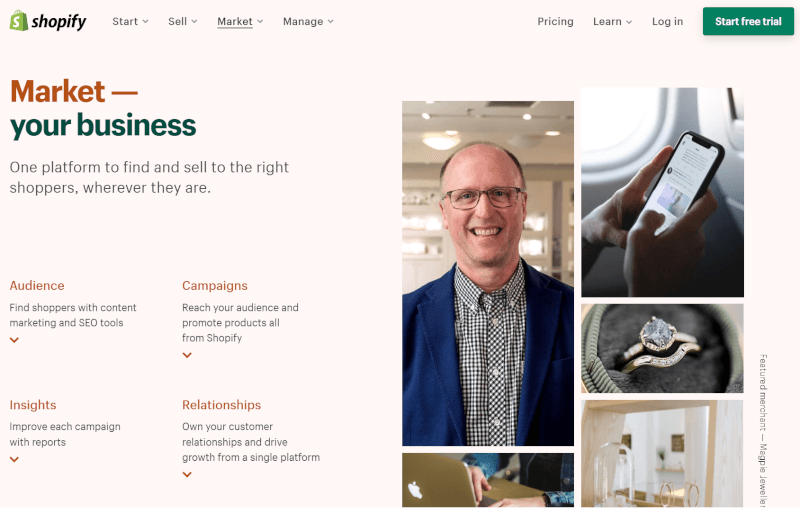The height and width of the screenshot is (514, 800).
Task: Open the Manage dropdown menu
Action: click(308, 21)
